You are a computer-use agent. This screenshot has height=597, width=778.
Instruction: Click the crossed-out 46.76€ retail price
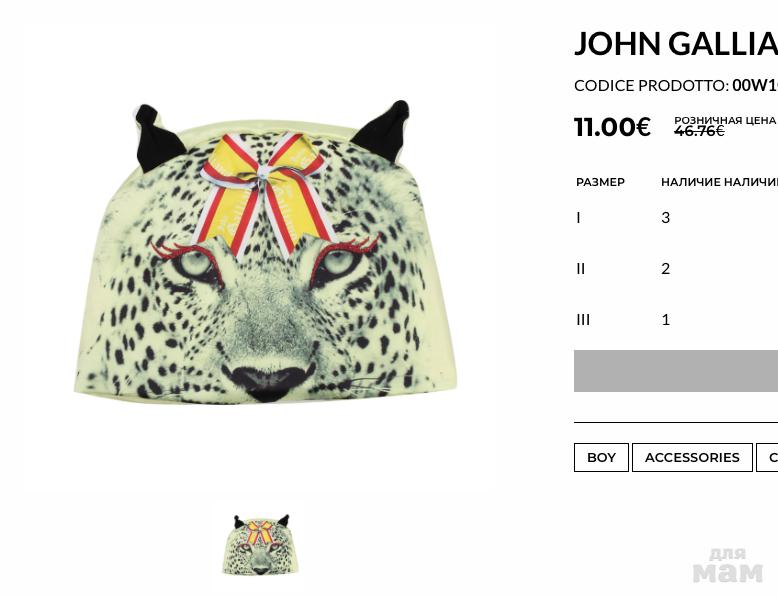pos(699,131)
